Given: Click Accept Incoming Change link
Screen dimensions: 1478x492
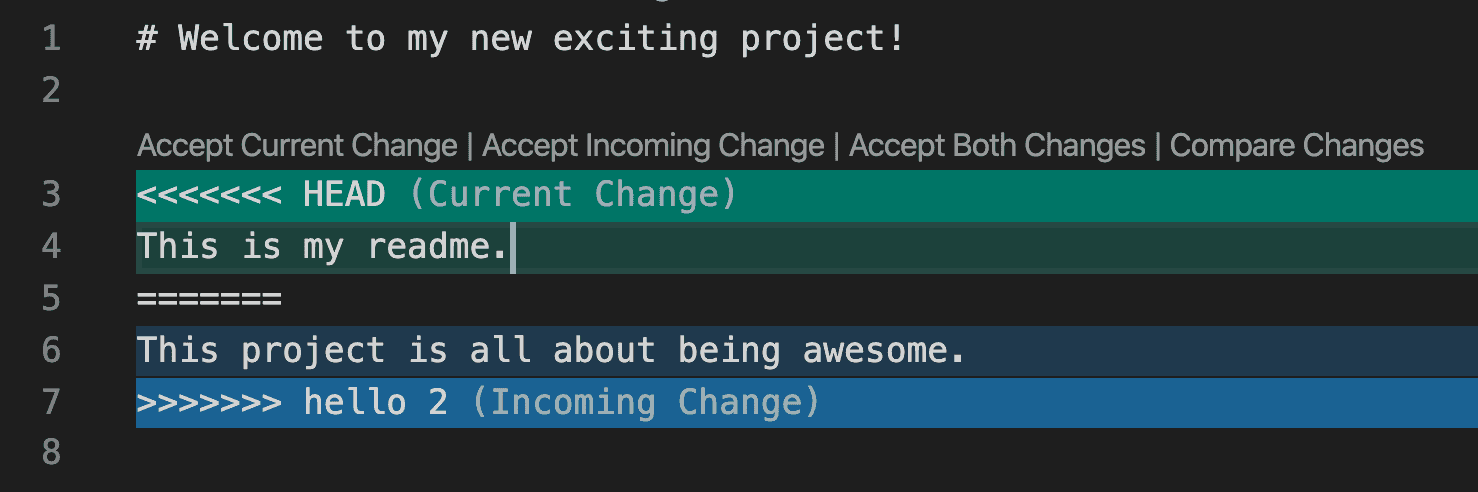Looking at the screenshot, I should pyautogui.click(x=653, y=146).
